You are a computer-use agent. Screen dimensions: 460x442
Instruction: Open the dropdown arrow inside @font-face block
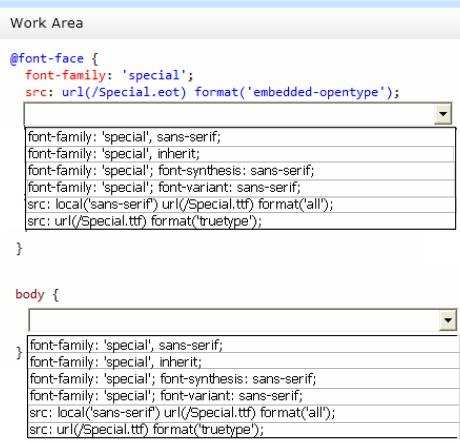443,114
